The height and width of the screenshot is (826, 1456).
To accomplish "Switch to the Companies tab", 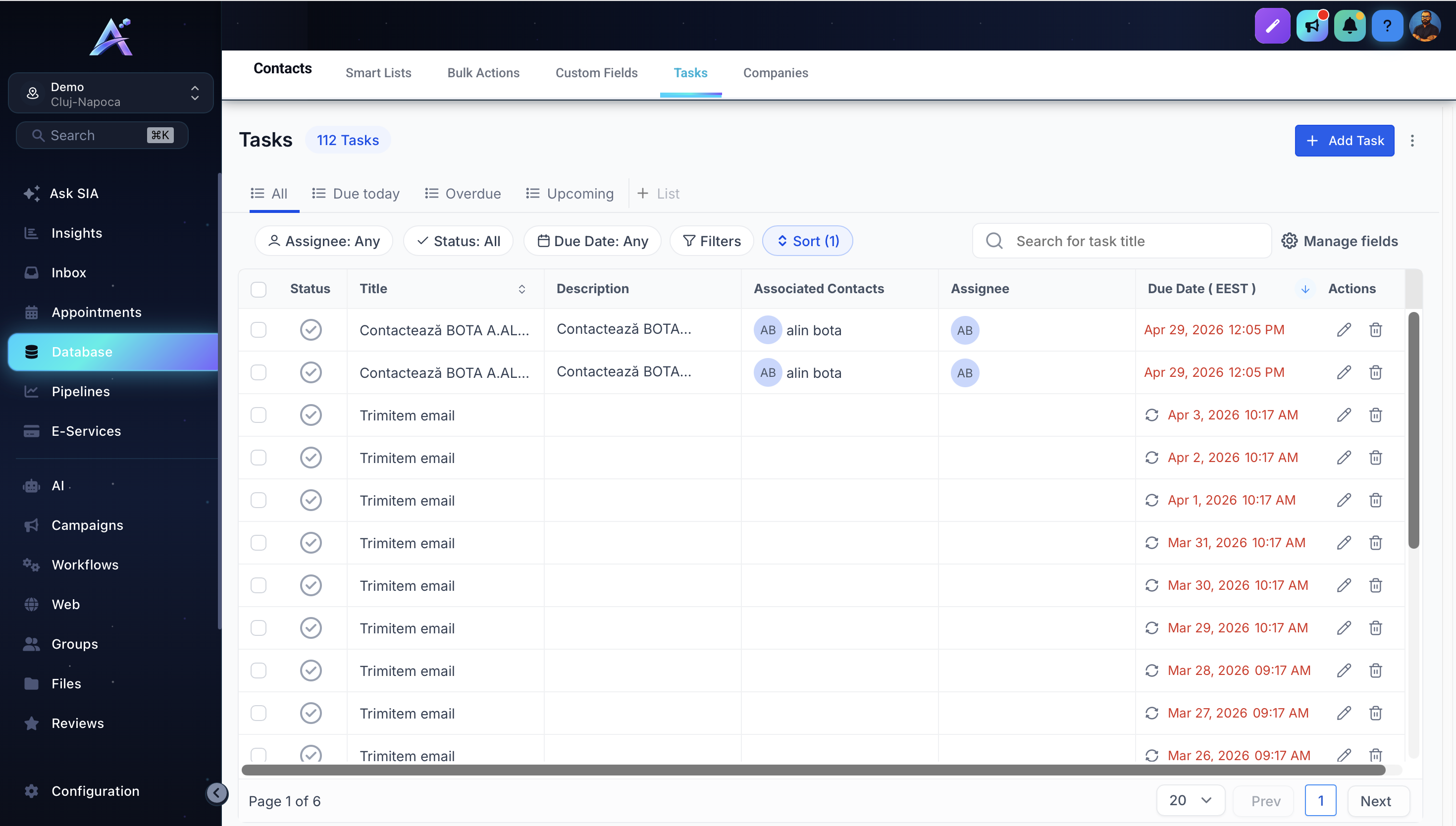I will pyautogui.click(x=776, y=73).
